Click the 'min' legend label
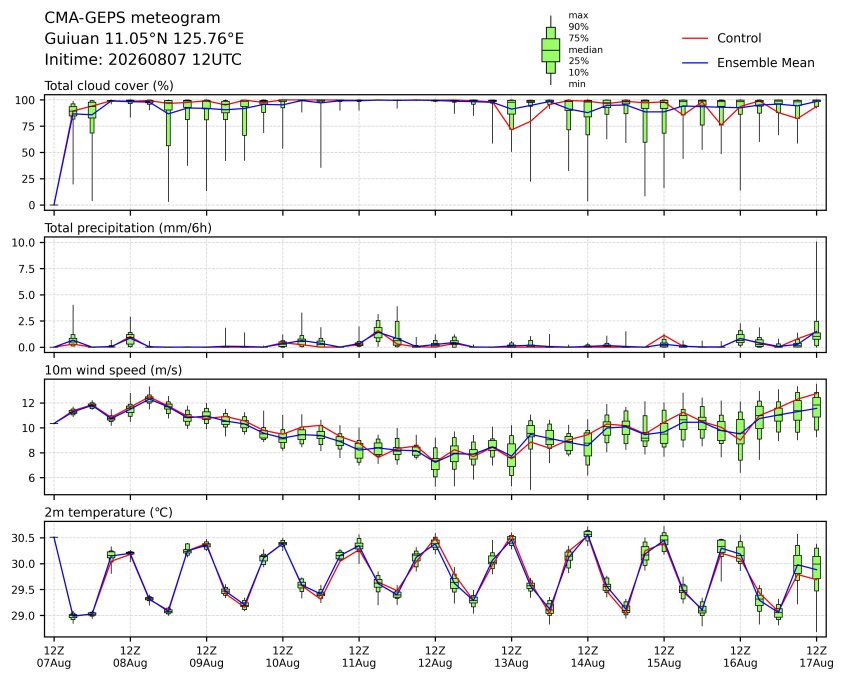This screenshot has height=680, width=845. pyautogui.click(x=577, y=84)
